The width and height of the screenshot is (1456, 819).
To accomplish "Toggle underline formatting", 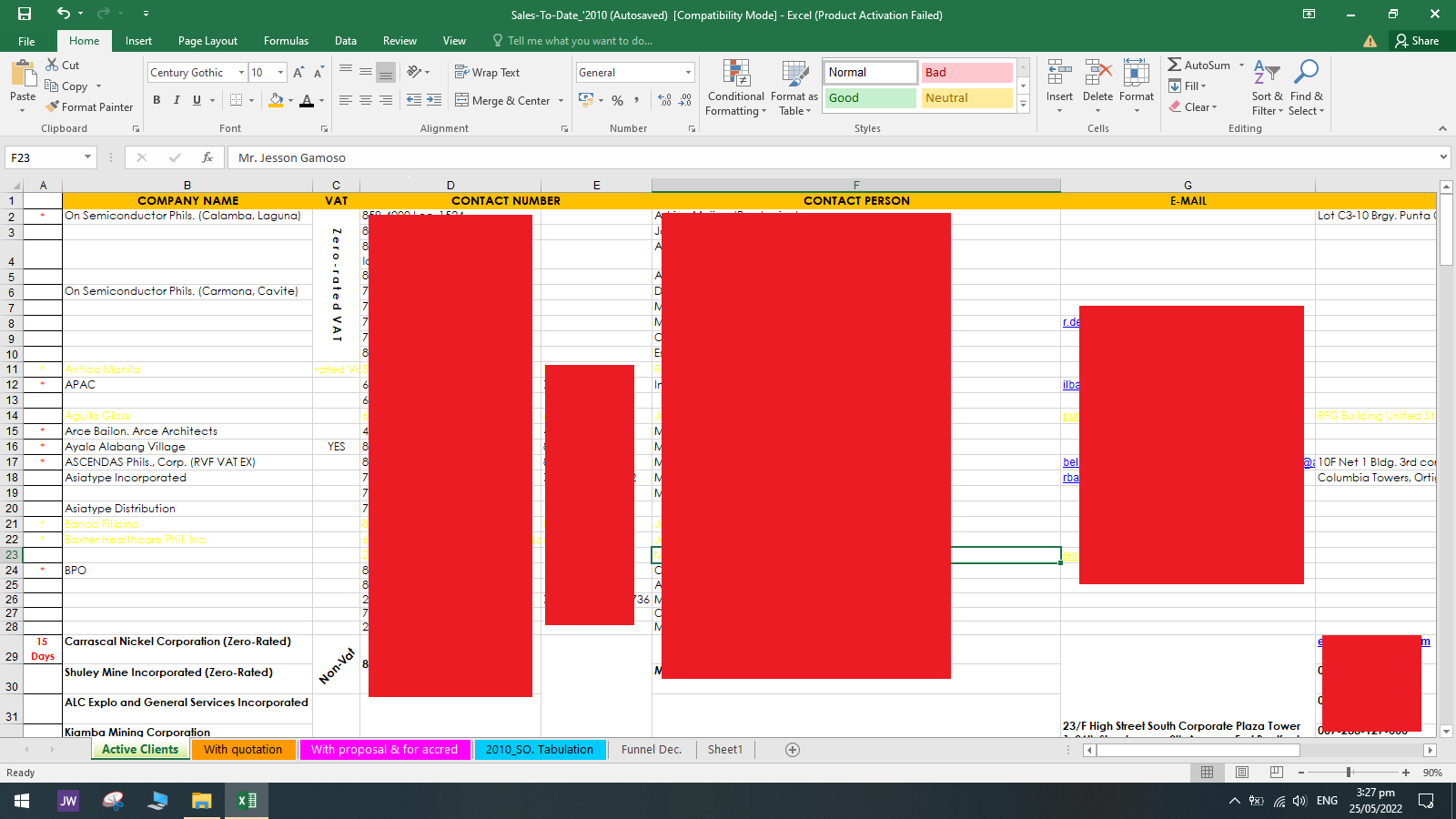I will coord(197,100).
